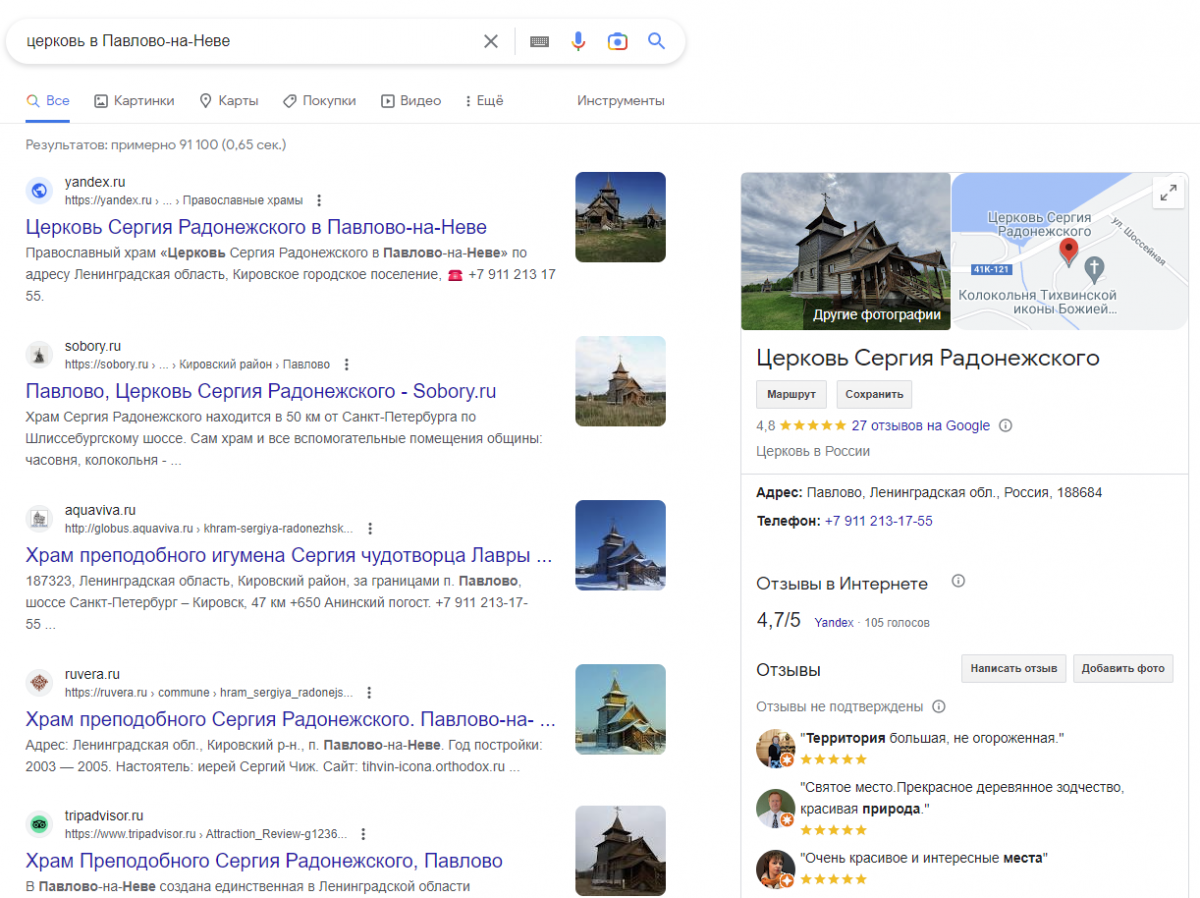The width and height of the screenshot is (1200, 898).
Task: Switch to the Карты tab
Action: click(x=229, y=101)
